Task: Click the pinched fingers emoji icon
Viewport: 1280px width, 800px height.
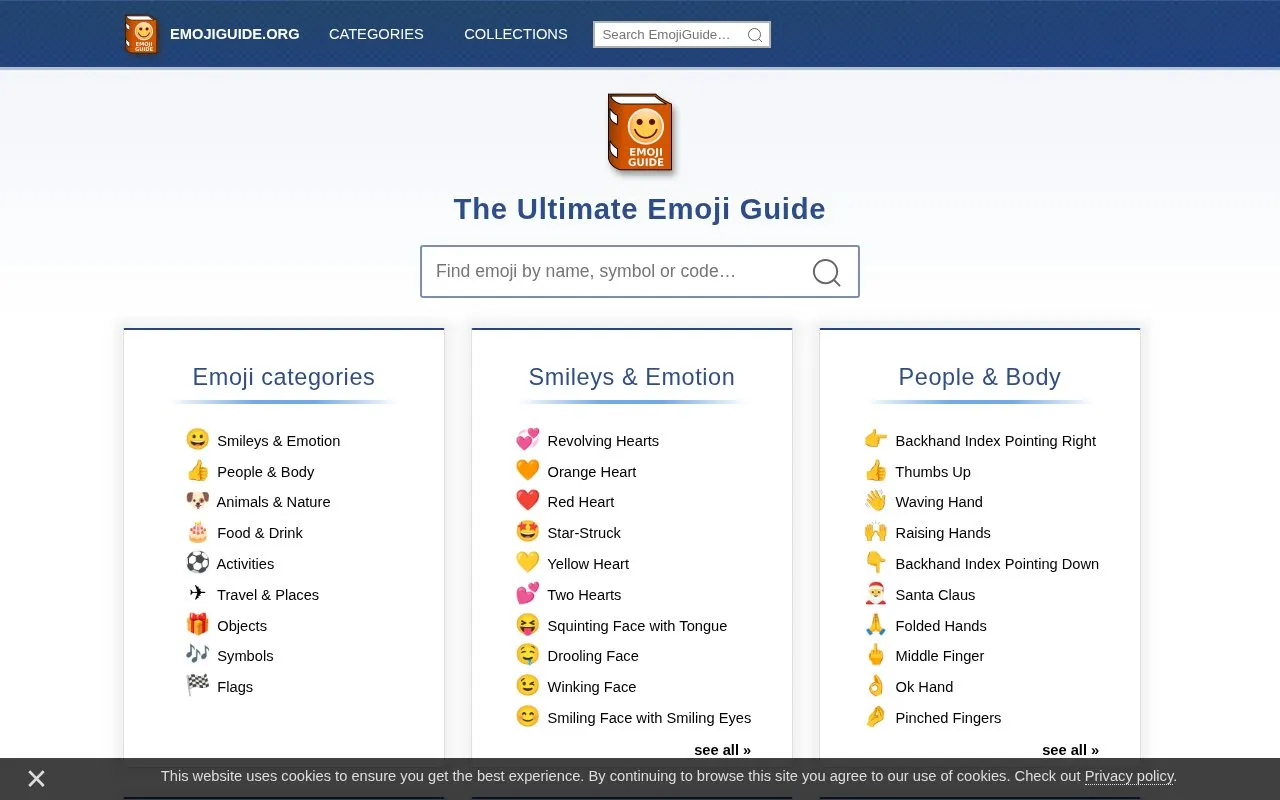Action: 876,717
